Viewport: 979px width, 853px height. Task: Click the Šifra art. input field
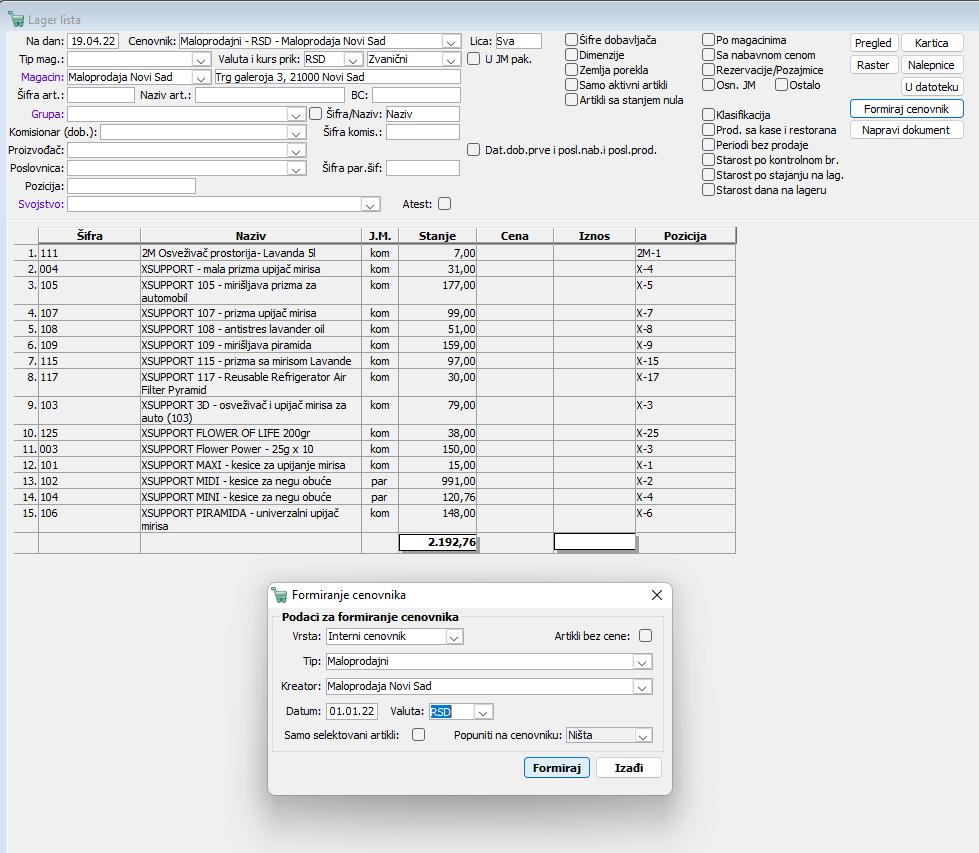coord(101,95)
